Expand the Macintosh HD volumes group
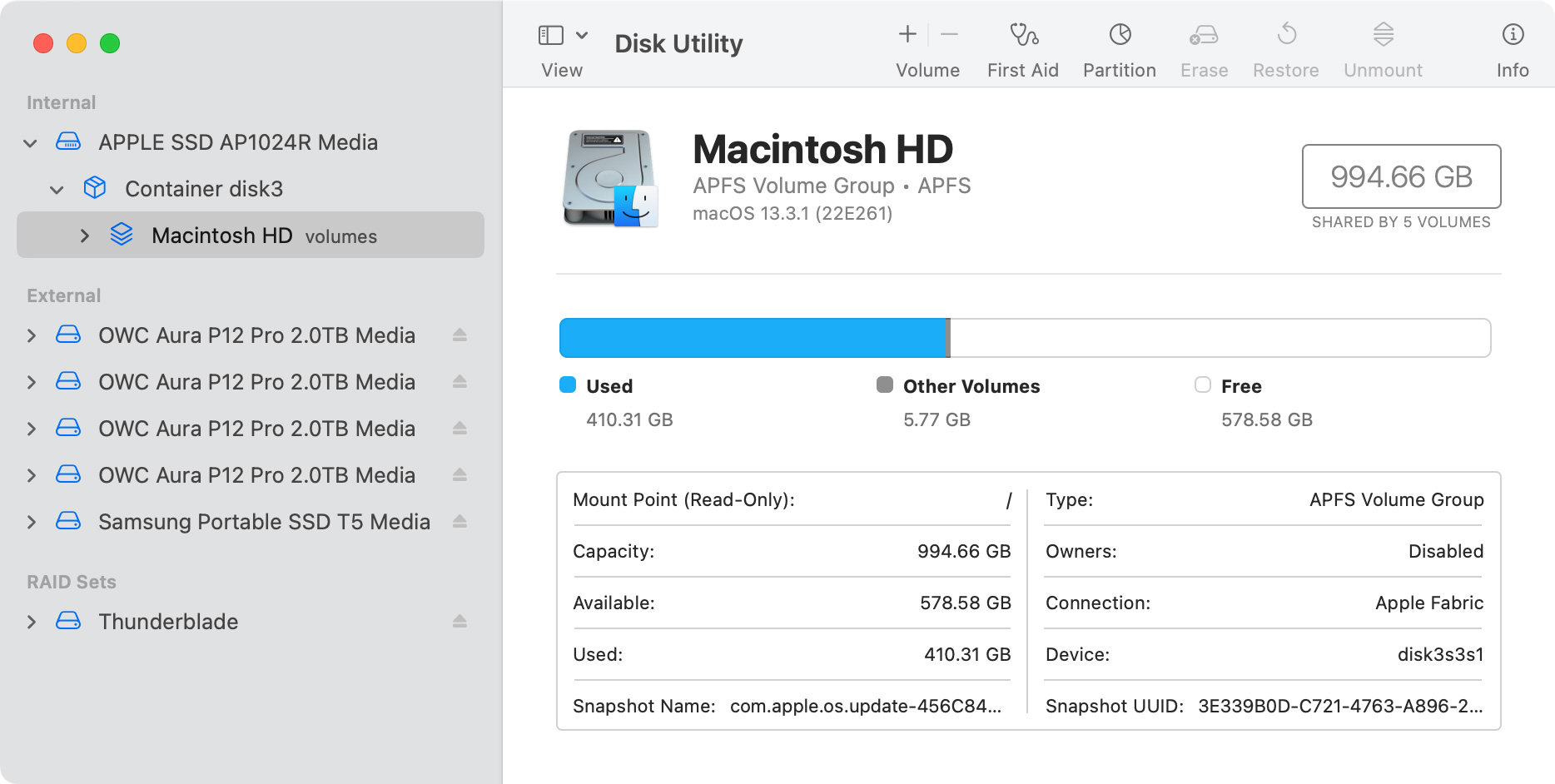The image size is (1555, 784). (x=84, y=236)
